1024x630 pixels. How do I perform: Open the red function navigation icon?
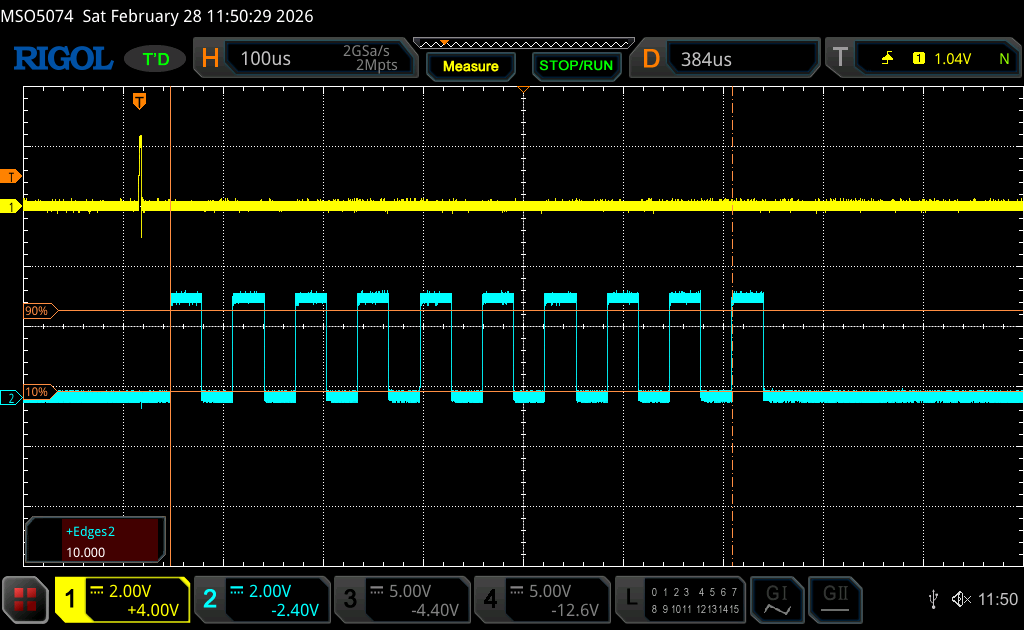pyautogui.click(x=26, y=599)
